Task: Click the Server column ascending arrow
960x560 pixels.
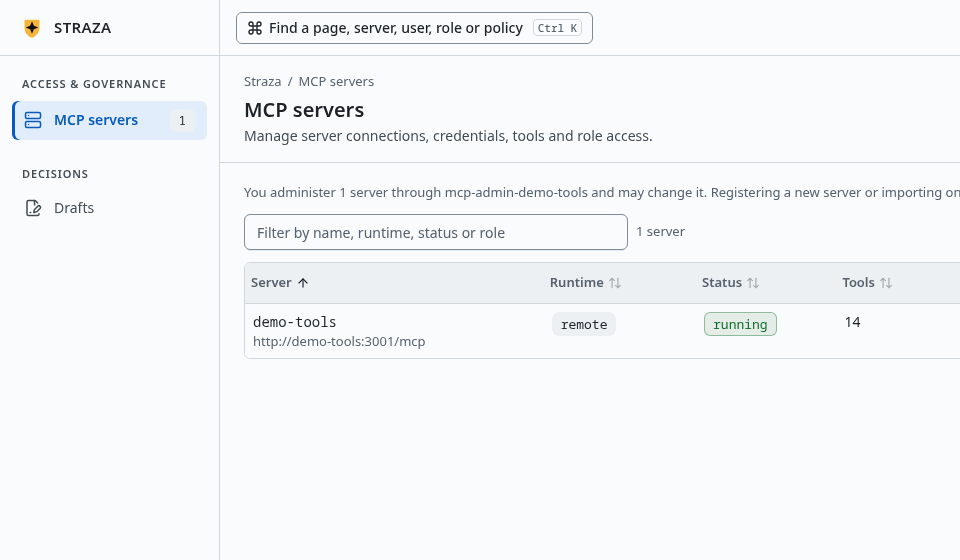Action: point(303,283)
